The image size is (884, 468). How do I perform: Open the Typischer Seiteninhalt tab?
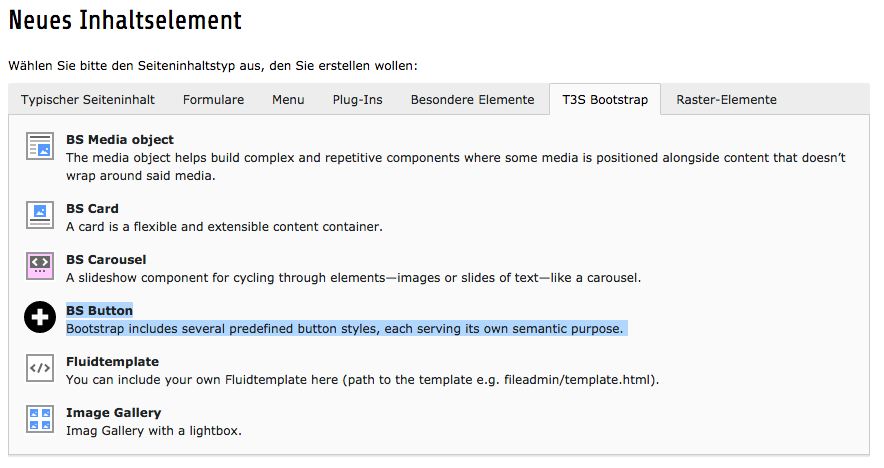pyautogui.click(x=88, y=100)
